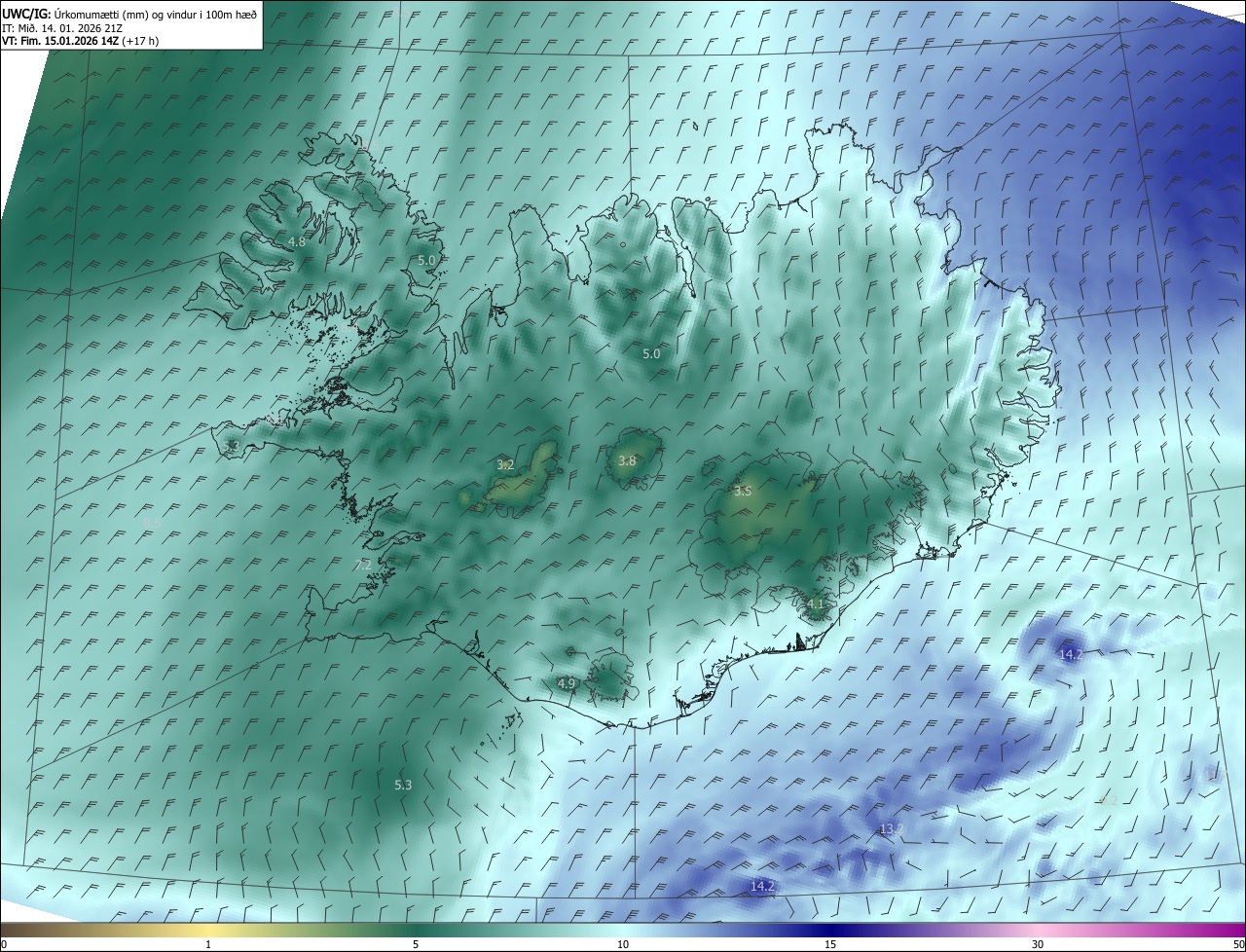This screenshot has height=952, width=1246.
Task: Click the 3.8 value label on the map
Action: [627, 461]
